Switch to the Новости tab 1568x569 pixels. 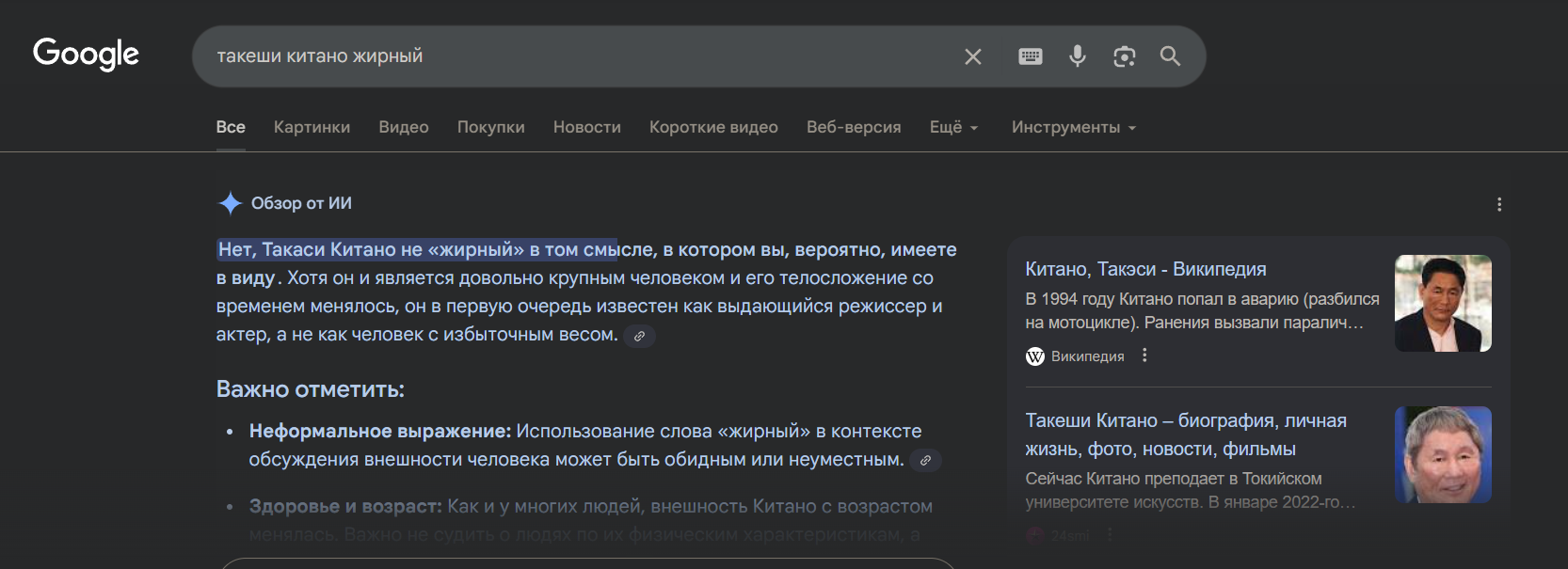pos(586,128)
